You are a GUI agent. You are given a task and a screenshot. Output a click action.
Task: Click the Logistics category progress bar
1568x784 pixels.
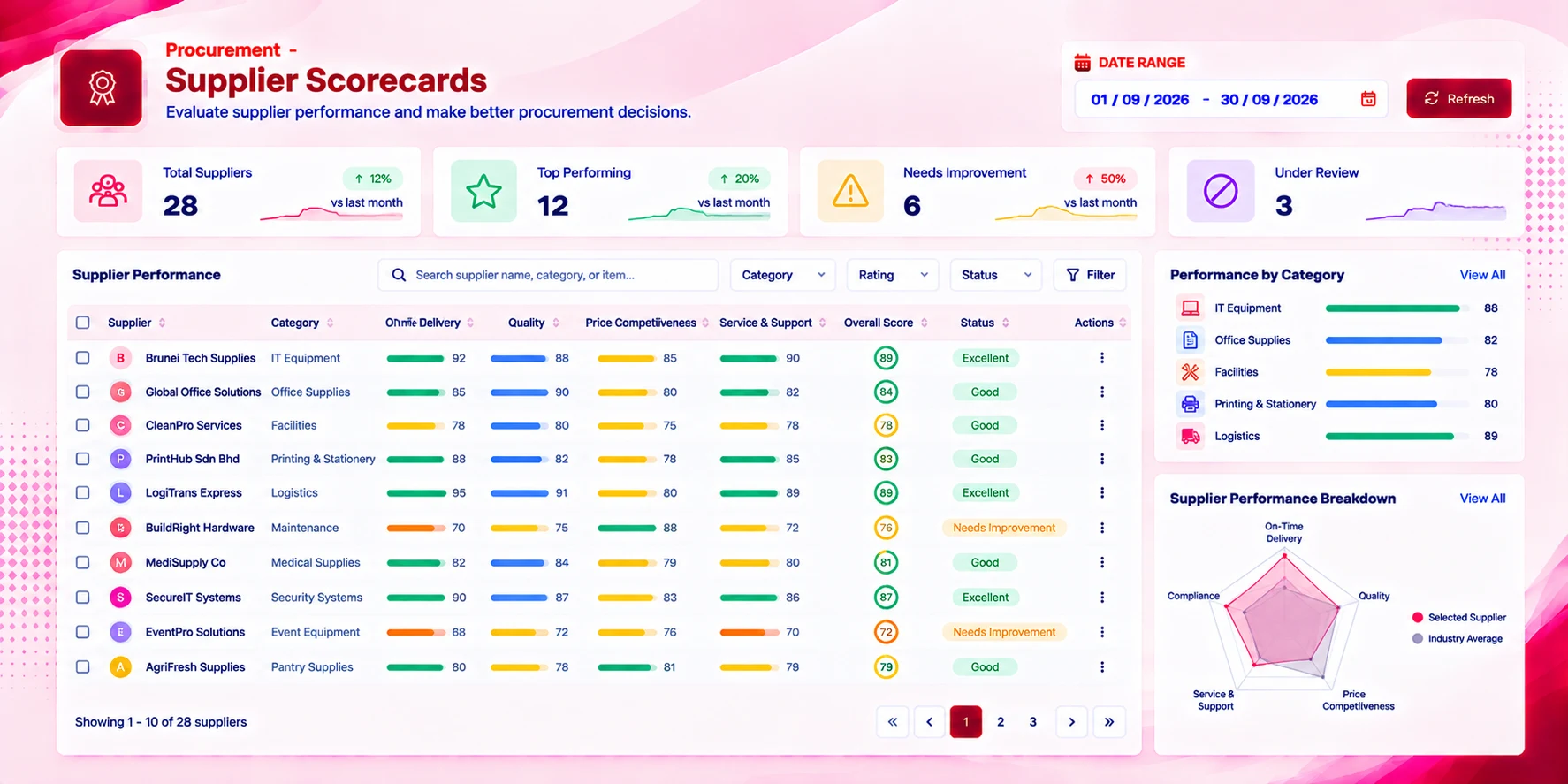1397,436
